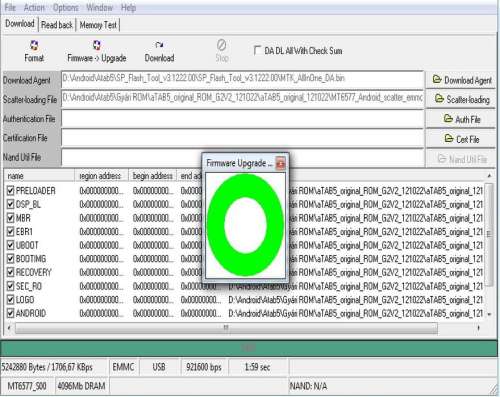
Task: Click the 1:59 sec status cell
Action: [x=257, y=367]
